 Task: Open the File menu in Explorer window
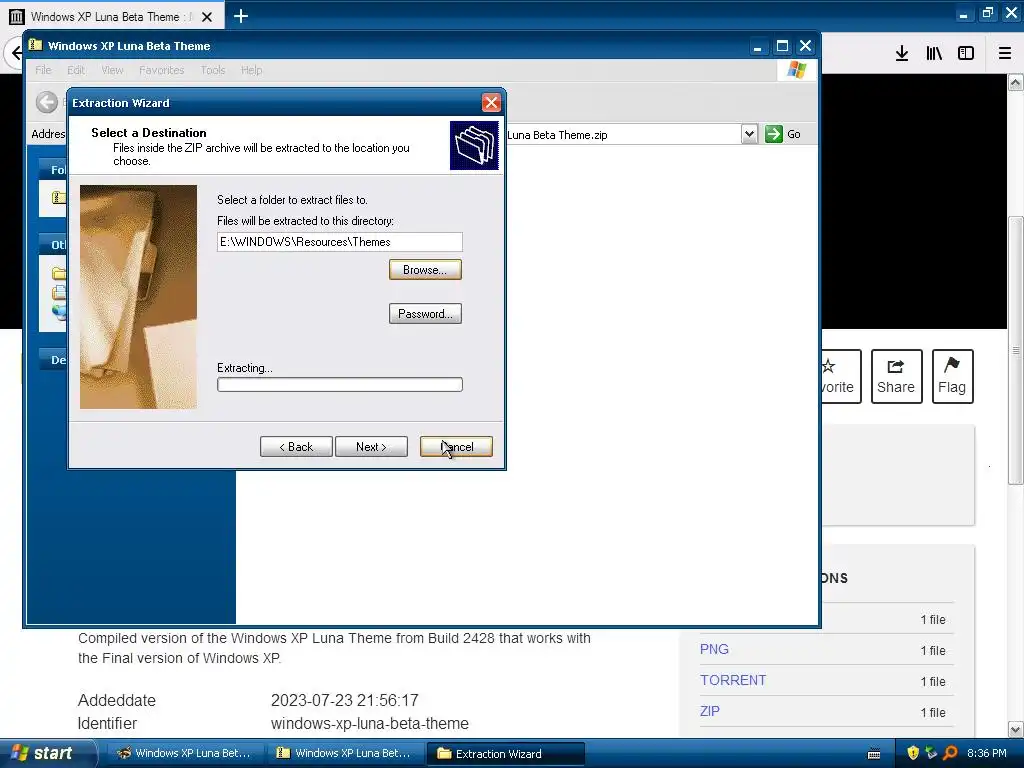coord(43,70)
